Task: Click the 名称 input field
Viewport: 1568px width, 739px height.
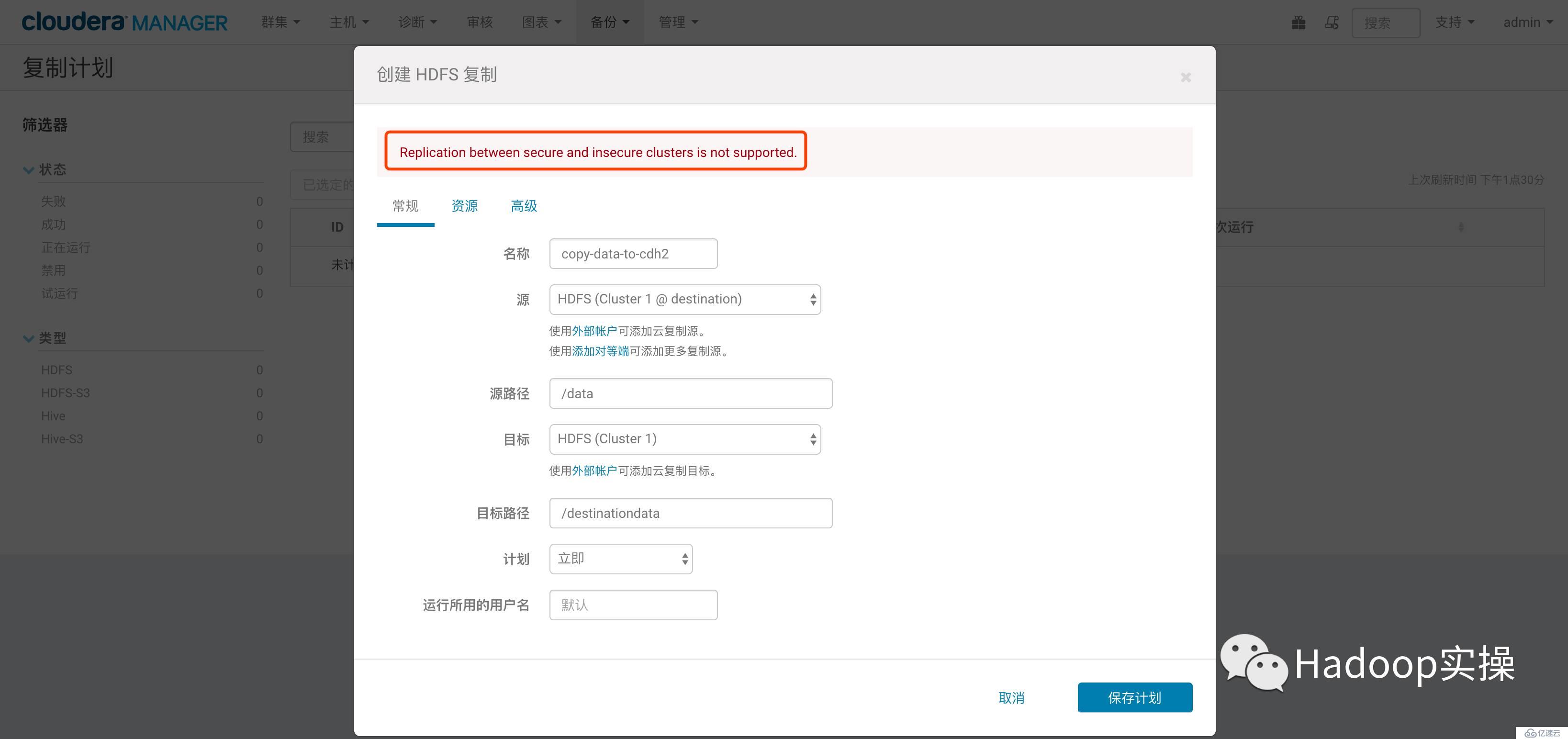Action: [633, 254]
